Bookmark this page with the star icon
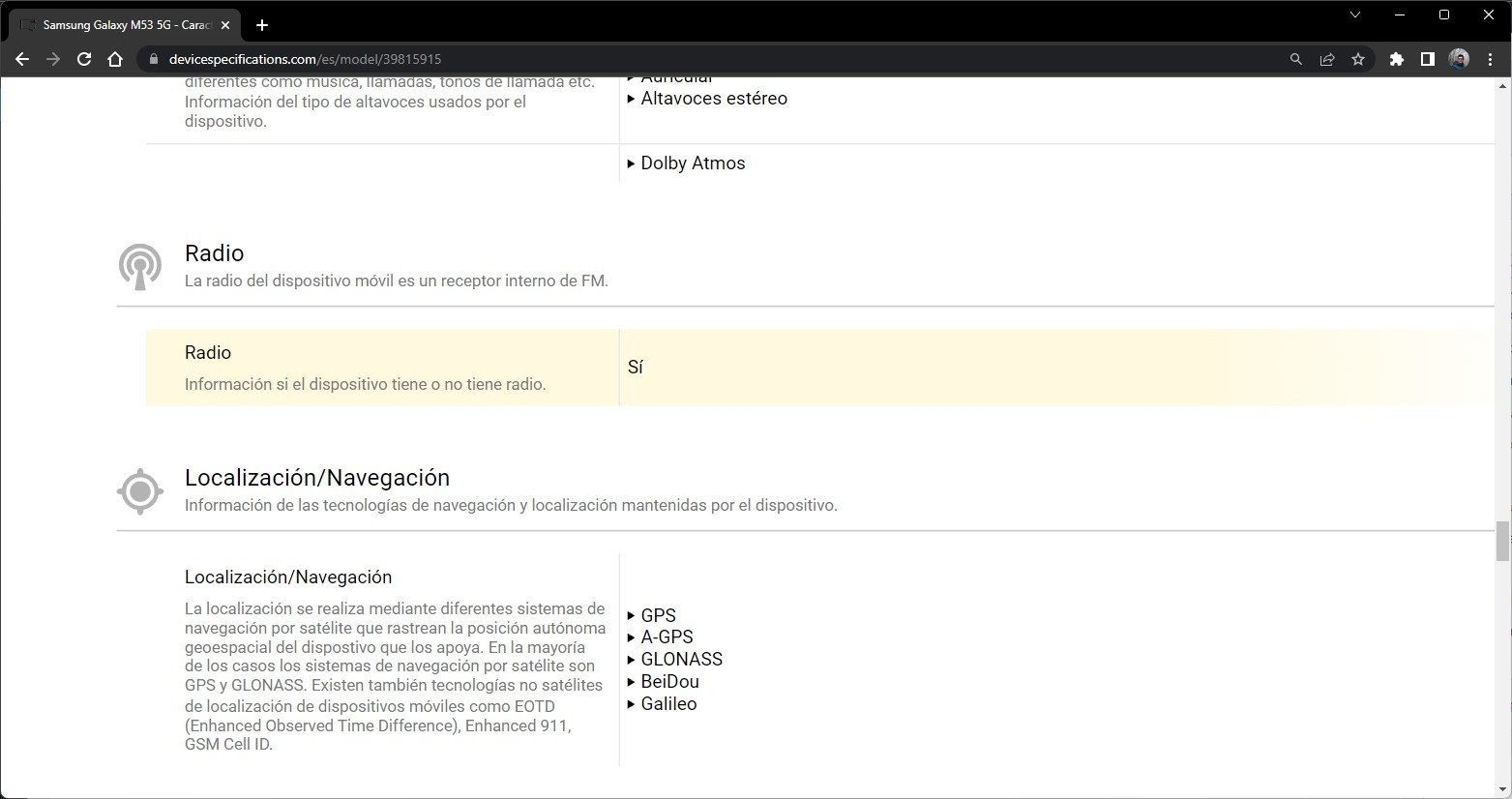1512x799 pixels. (1358, 59)
